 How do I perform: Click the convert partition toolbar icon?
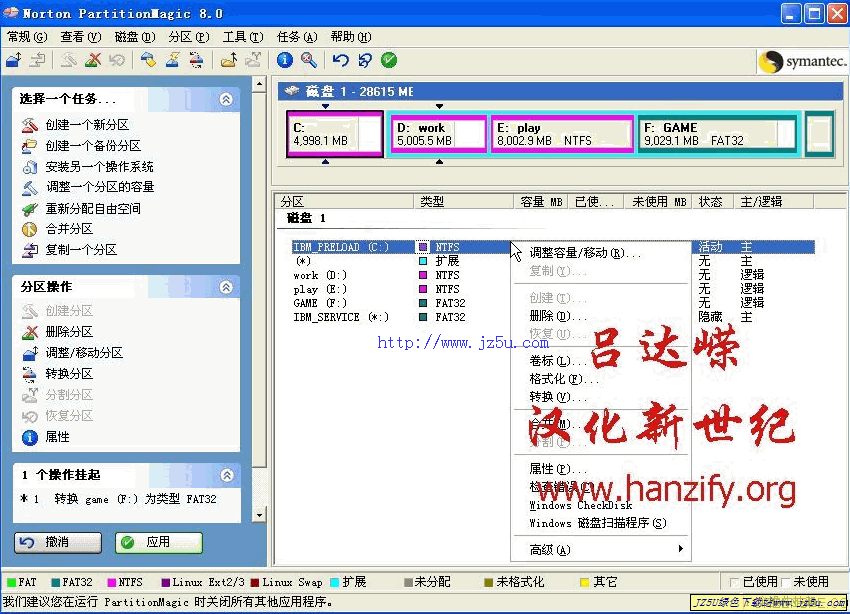pyautogui.click(x=196, y=60)
